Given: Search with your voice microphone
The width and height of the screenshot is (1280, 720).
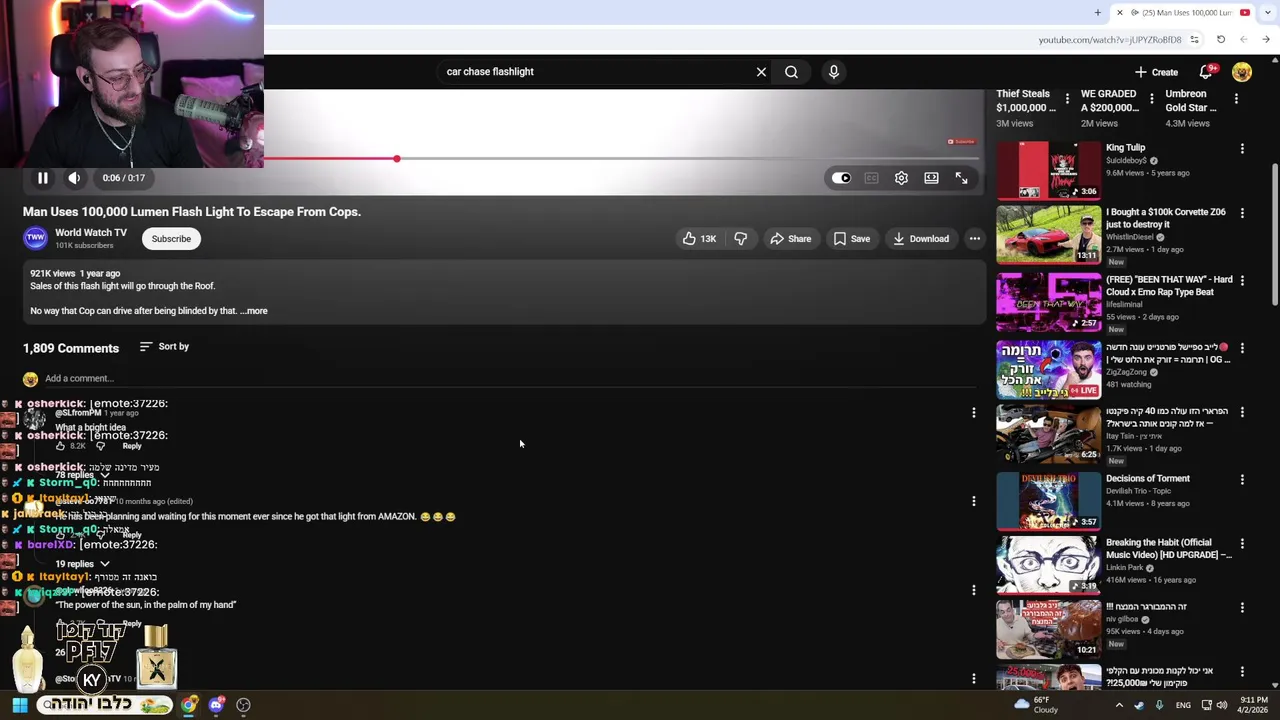Looking at the screenshot, I should point(833,72).
